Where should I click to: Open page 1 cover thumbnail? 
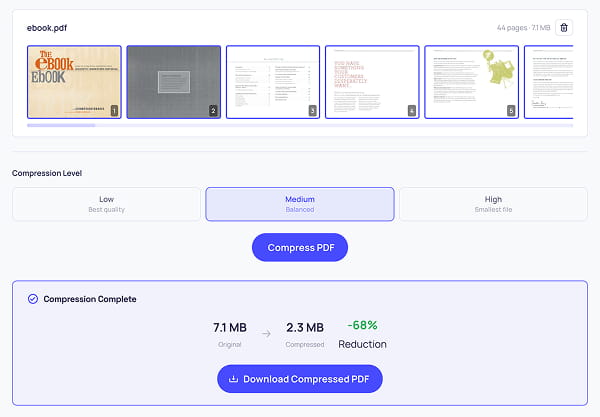click(74, 82)
